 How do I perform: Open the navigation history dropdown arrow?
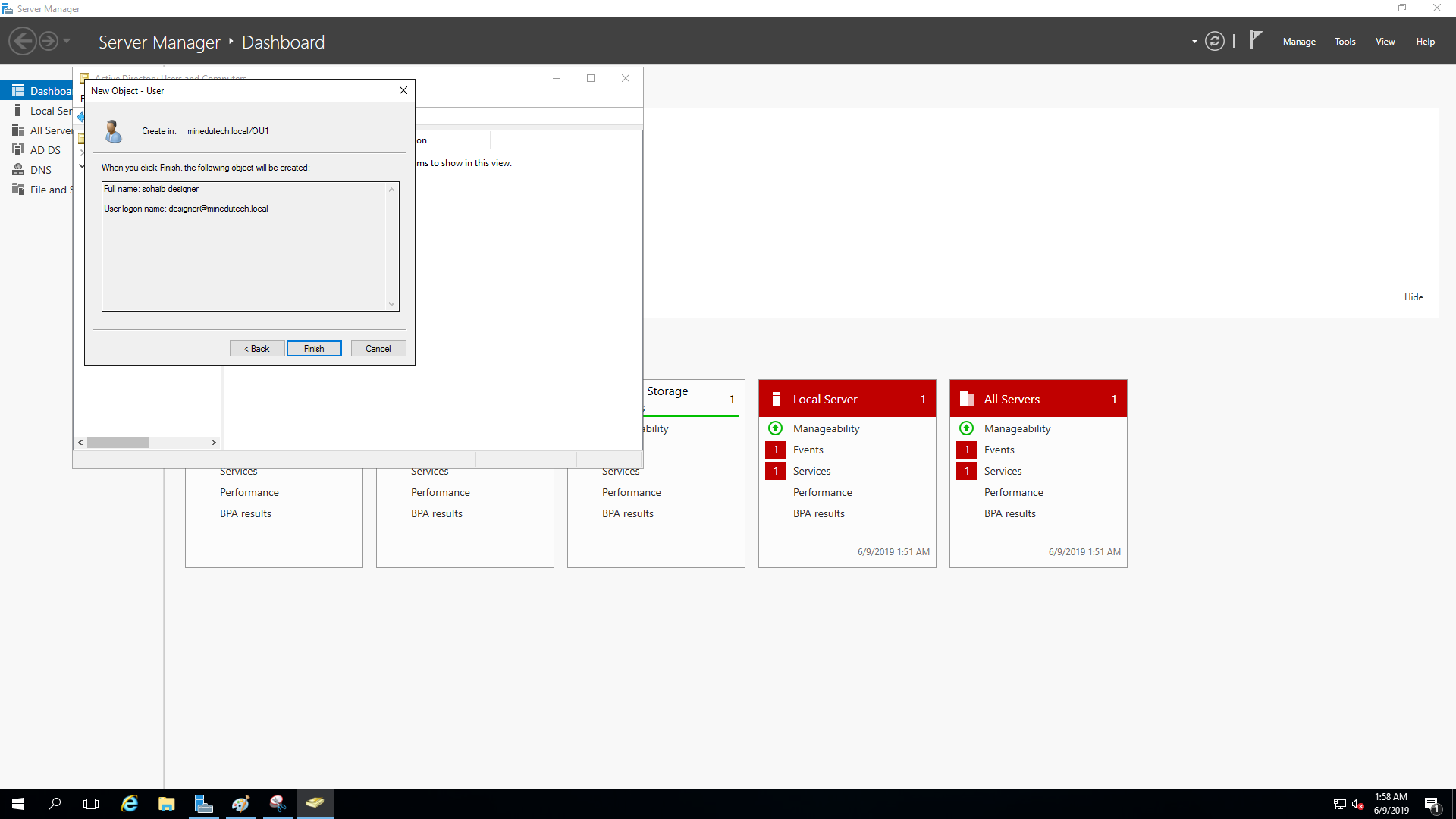tap(67, 41)
